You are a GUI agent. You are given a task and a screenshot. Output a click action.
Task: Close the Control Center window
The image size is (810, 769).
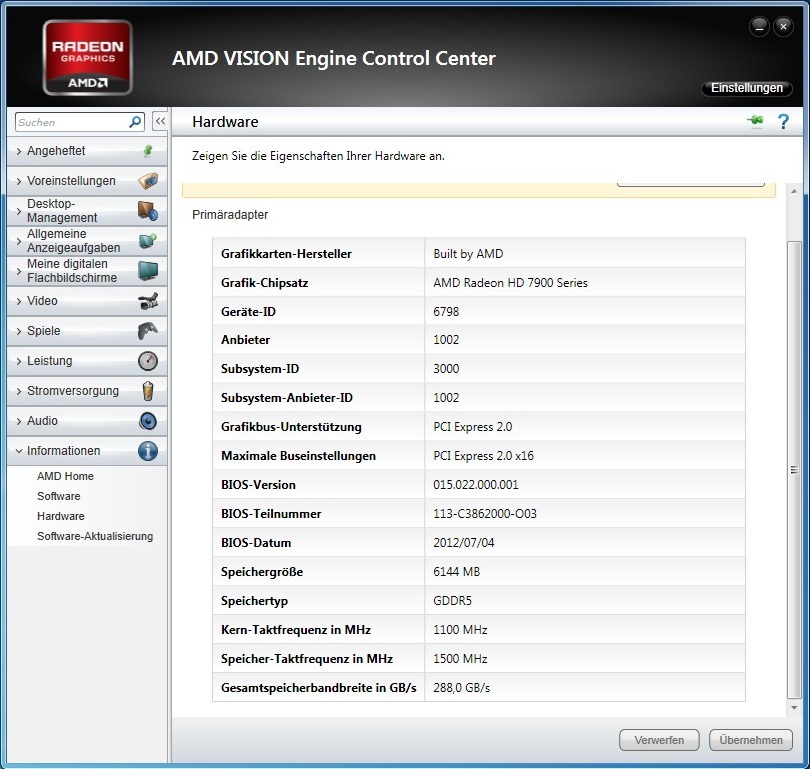783,27
